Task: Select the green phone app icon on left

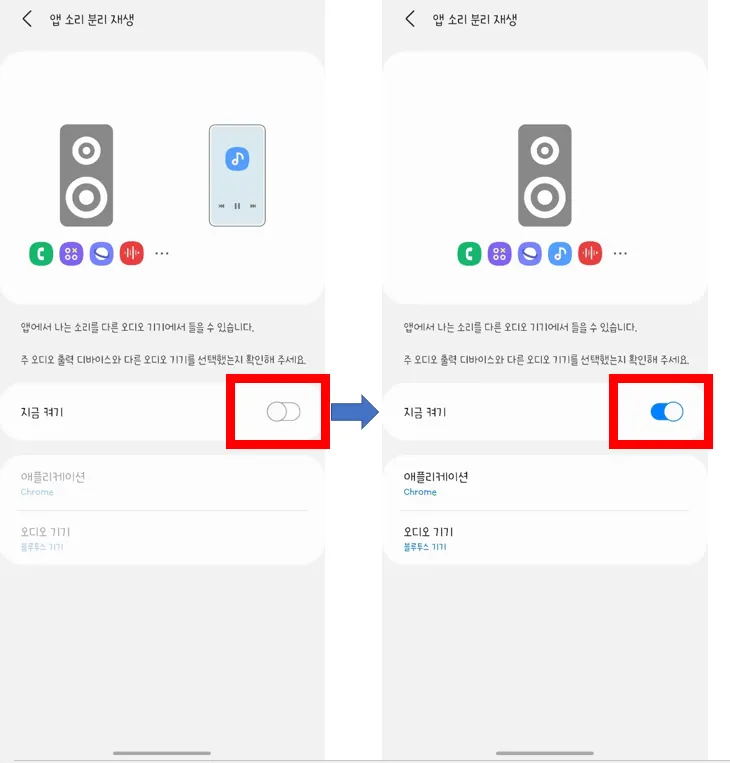Action: click(41, 254)
